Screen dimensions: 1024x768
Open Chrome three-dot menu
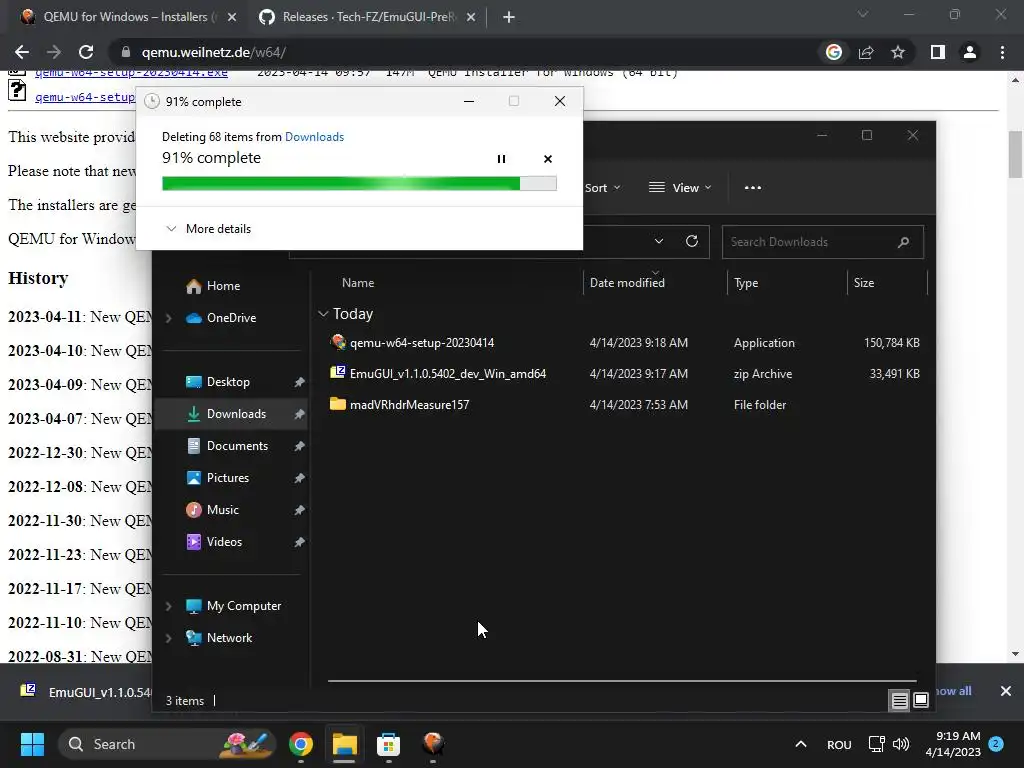coord(1002,52)
